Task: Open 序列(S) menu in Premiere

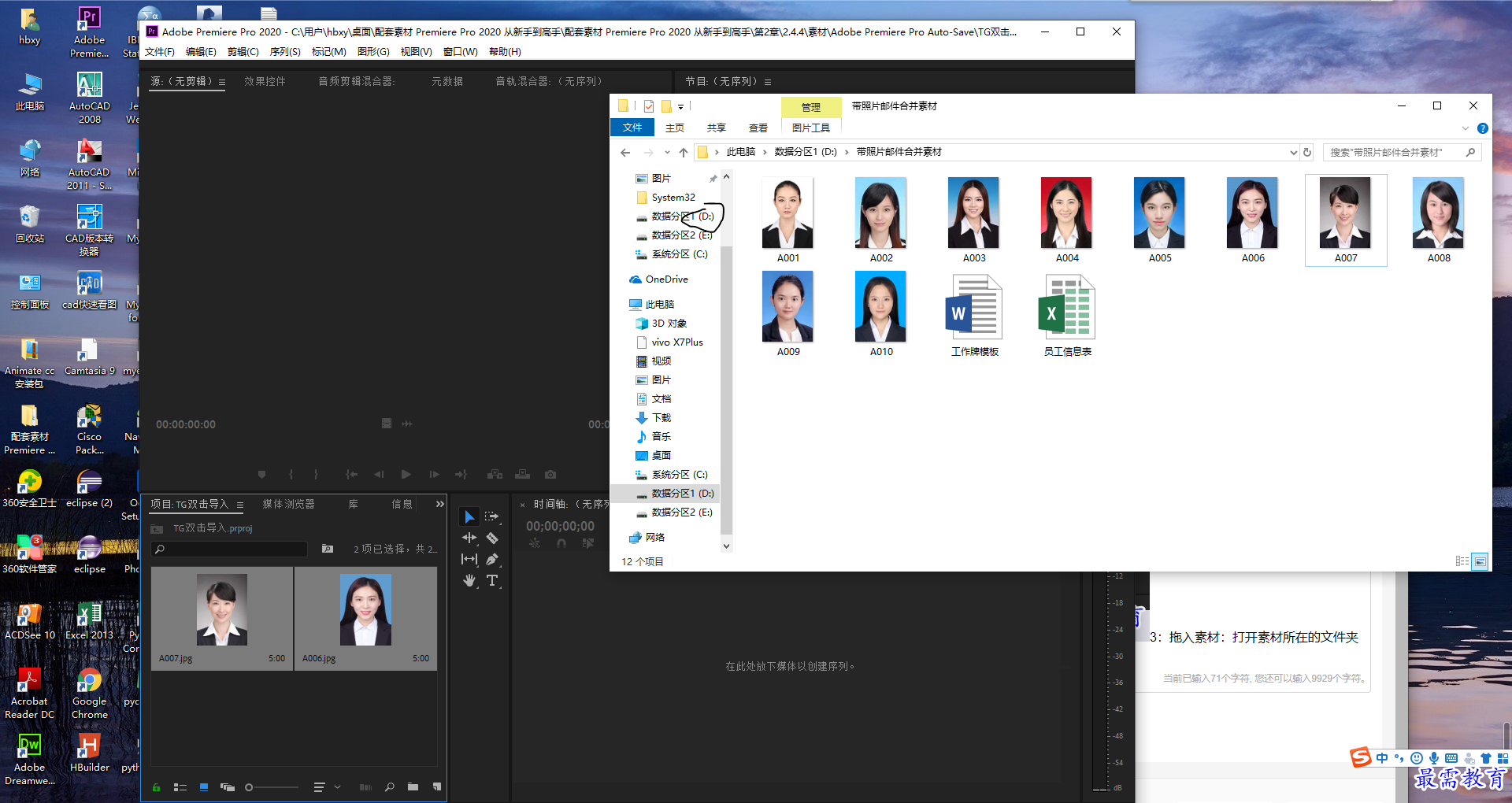Action: click(x=285, y=52)
